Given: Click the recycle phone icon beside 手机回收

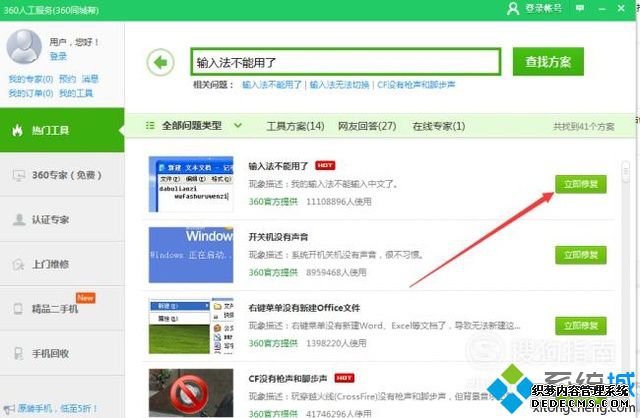Looking at the screenshot, I should [x=18, y=354].
